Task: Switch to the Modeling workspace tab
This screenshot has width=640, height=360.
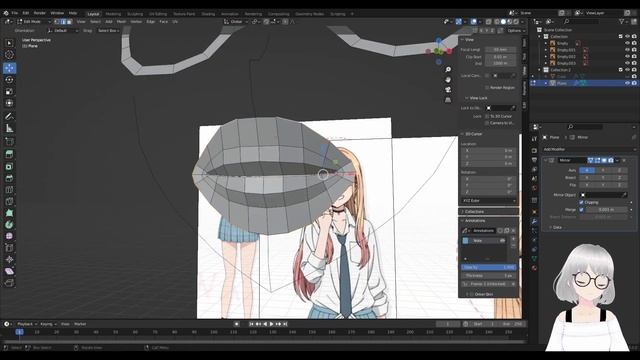Action: coord(113,14)
